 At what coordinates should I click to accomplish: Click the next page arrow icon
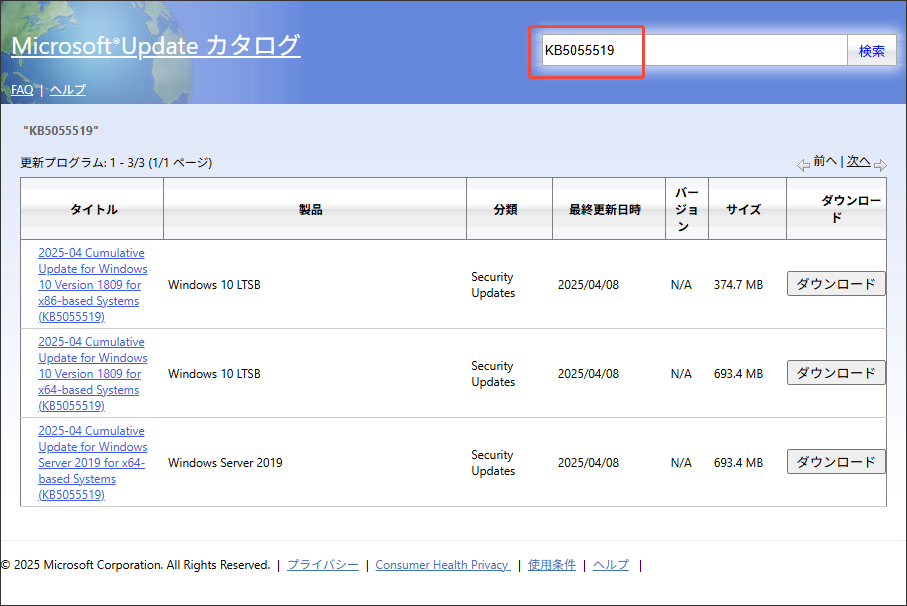pyautogui.click(x=880, y=165)
